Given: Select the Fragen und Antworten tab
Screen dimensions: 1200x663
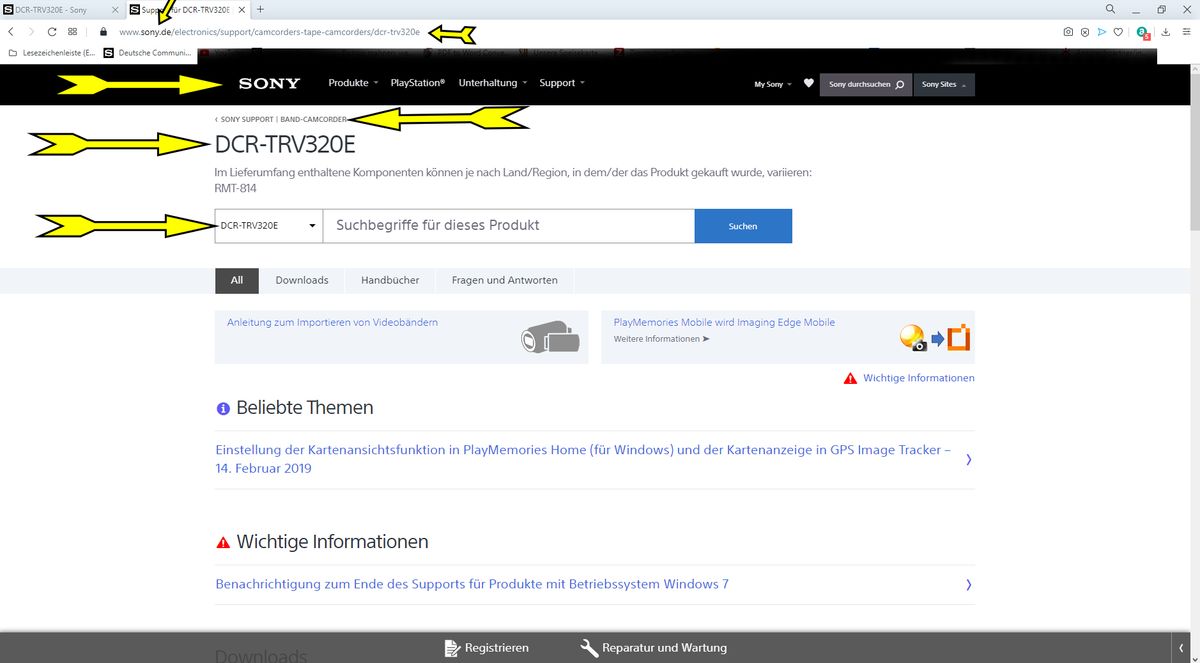Looking at the screenshot, I should coord(504,280).
